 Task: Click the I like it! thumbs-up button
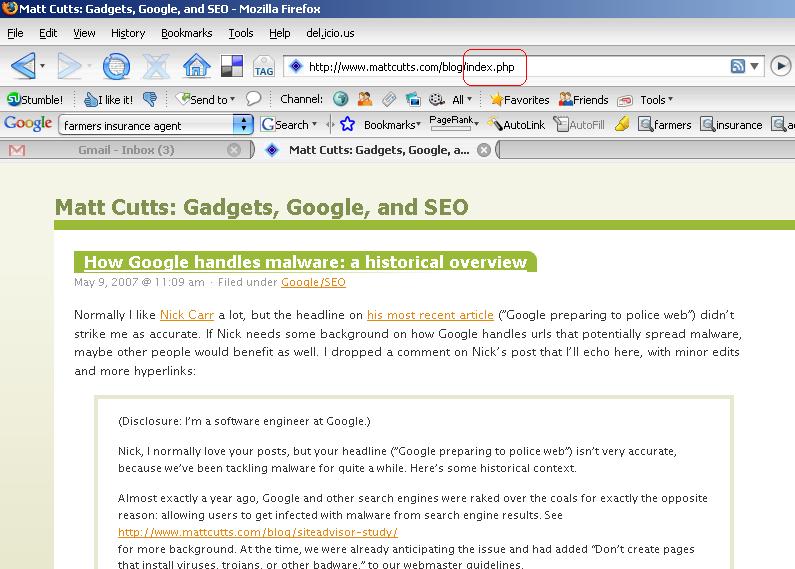point(109,100)
